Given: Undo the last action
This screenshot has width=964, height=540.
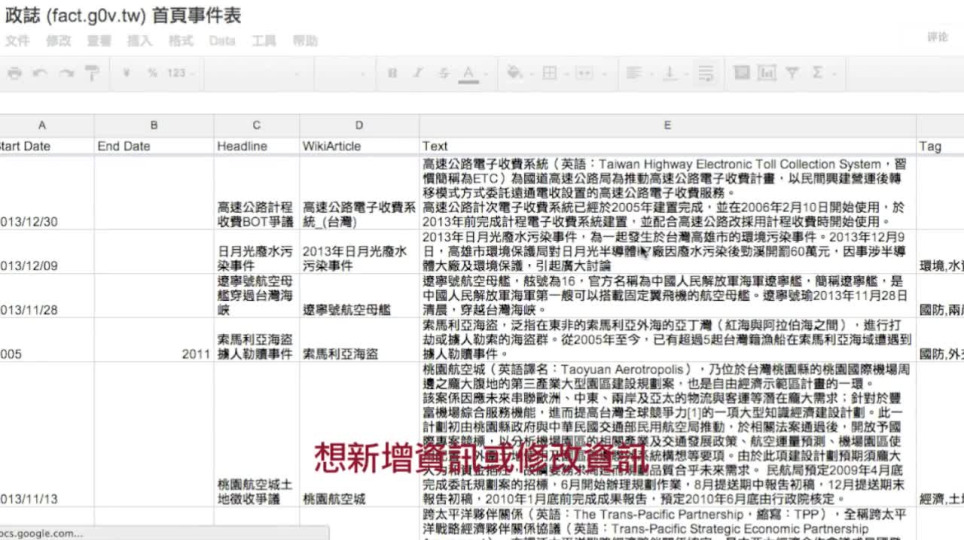Looking at the screenshot, I should coord(41,73).
